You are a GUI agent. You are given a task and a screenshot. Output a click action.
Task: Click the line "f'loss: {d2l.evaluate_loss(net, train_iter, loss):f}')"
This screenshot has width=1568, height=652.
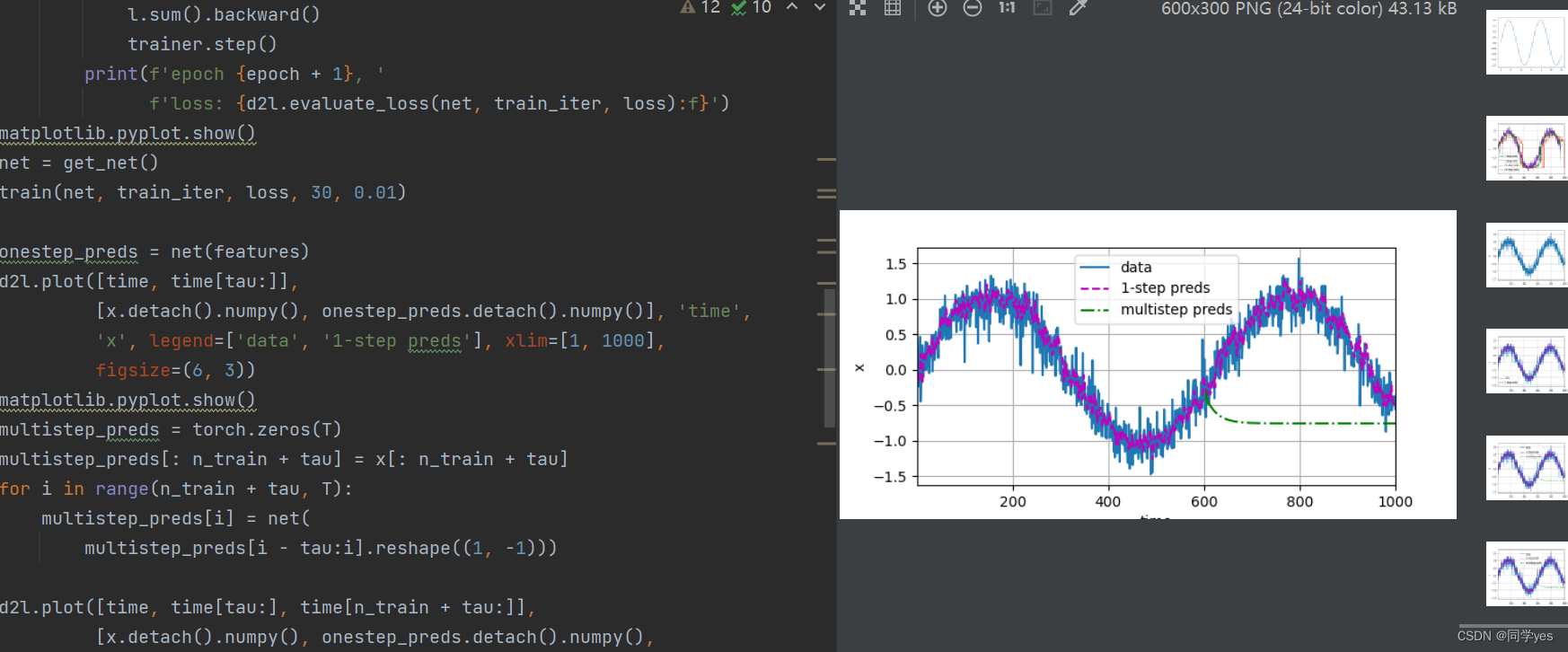pos(439,103)
